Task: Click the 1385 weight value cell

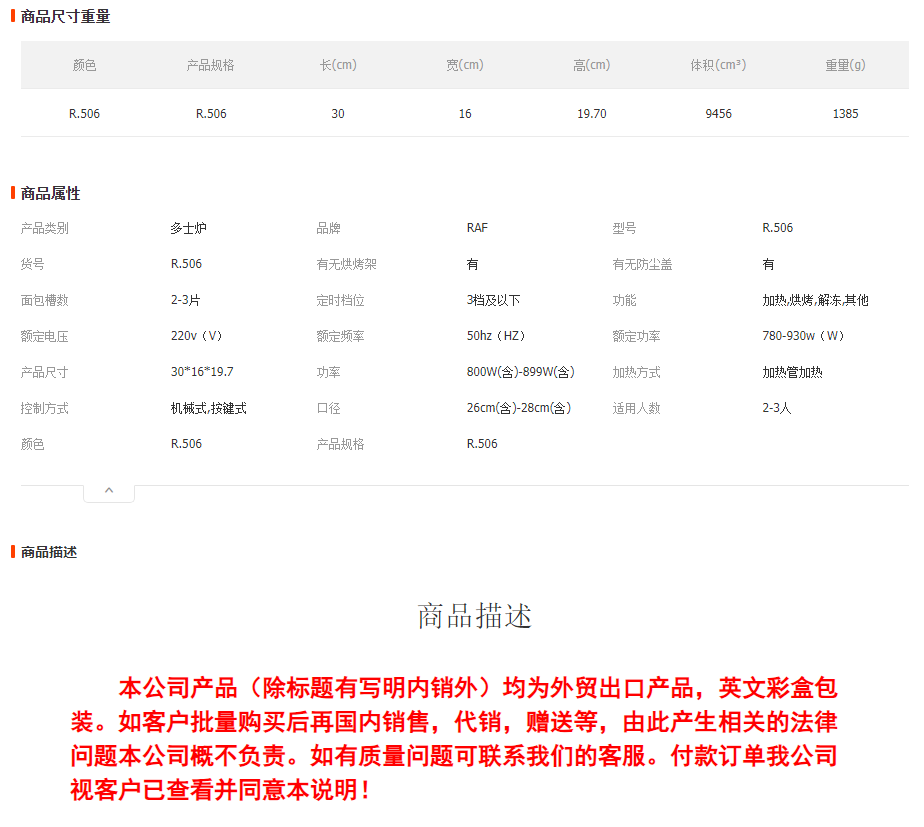Action: point(845,114)
